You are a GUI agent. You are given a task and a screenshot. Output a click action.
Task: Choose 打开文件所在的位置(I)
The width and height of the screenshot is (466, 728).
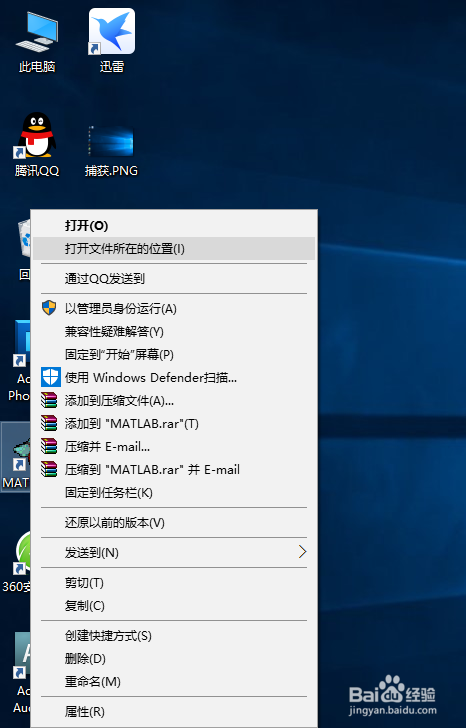coord(174,249)
